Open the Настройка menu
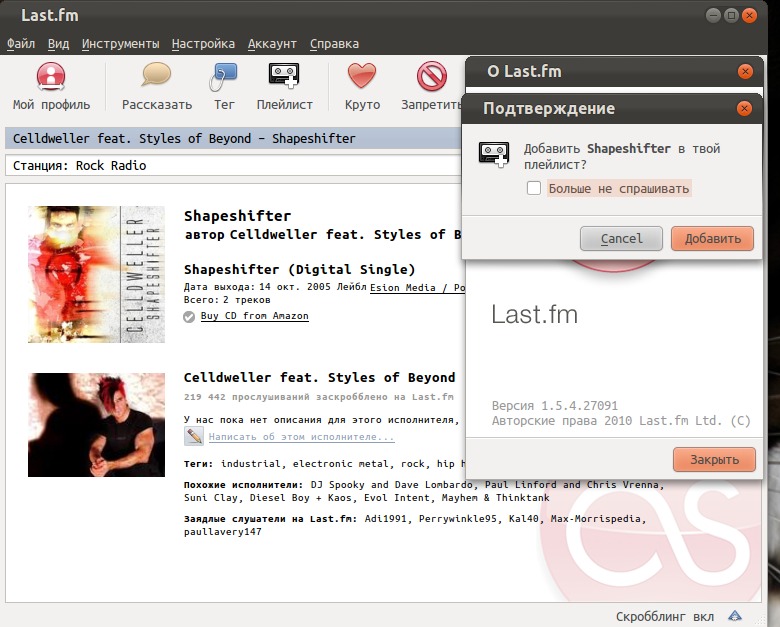780x627 pixels. point(203,44)
